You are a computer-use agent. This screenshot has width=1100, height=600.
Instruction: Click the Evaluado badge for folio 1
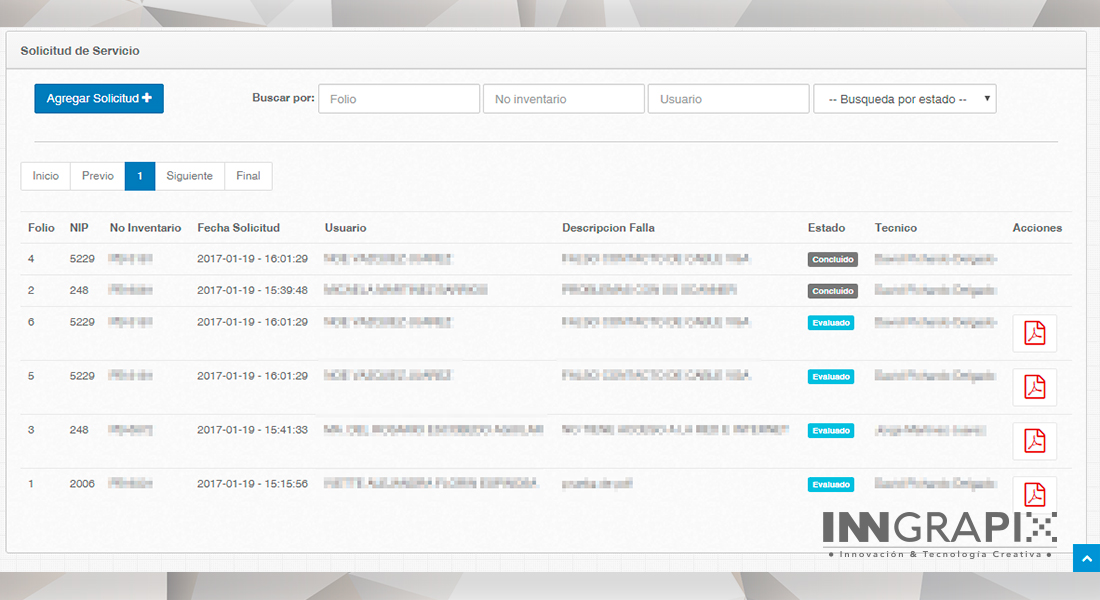pos(831,484)
